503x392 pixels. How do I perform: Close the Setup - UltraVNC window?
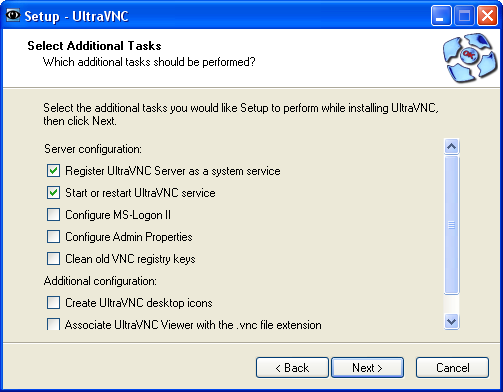coord(487,16)
